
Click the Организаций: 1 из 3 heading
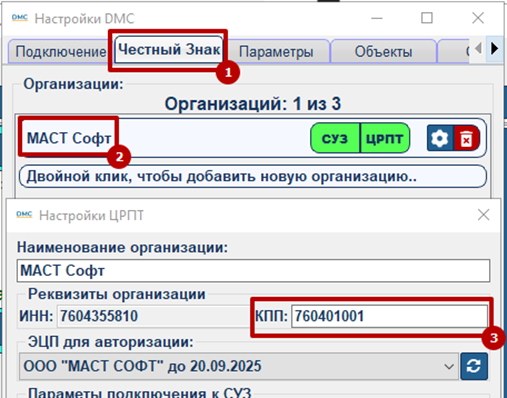click(253, 104)
